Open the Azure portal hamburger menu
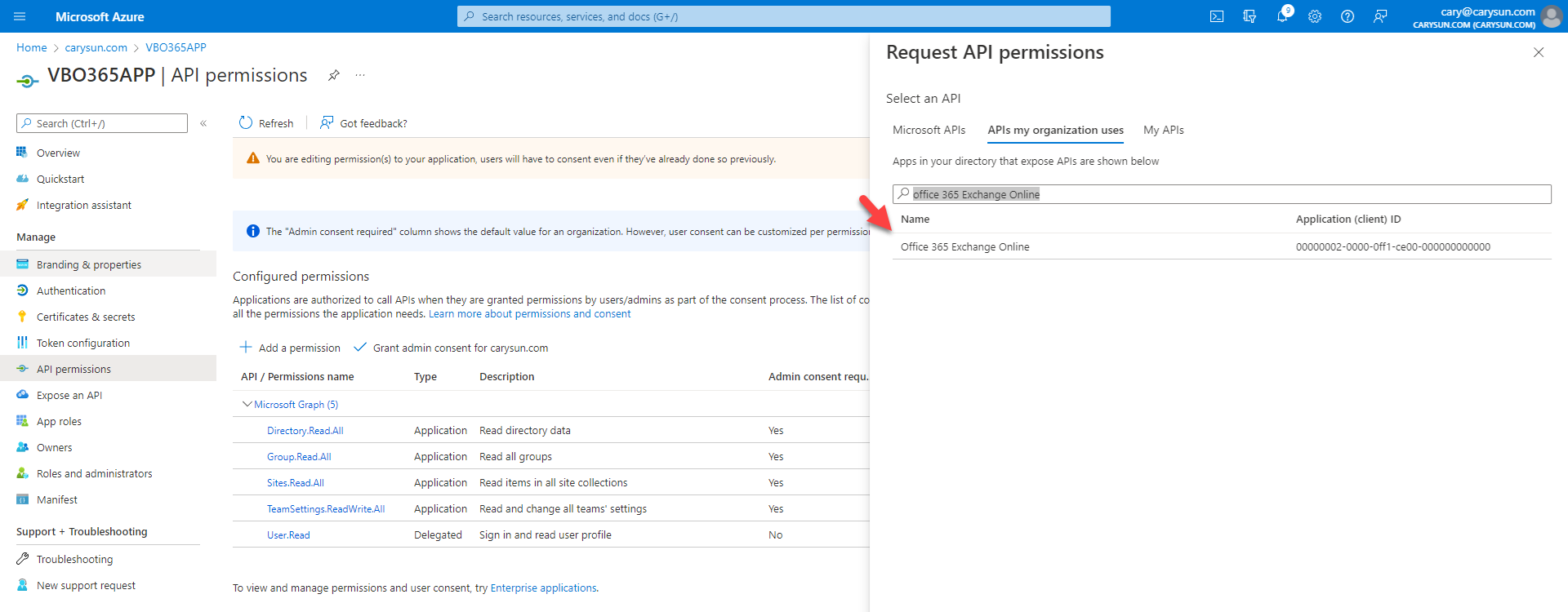Image resolution: width=1568 pixels, height=612 pixels. pyautogui.click(x=20, y=16)
